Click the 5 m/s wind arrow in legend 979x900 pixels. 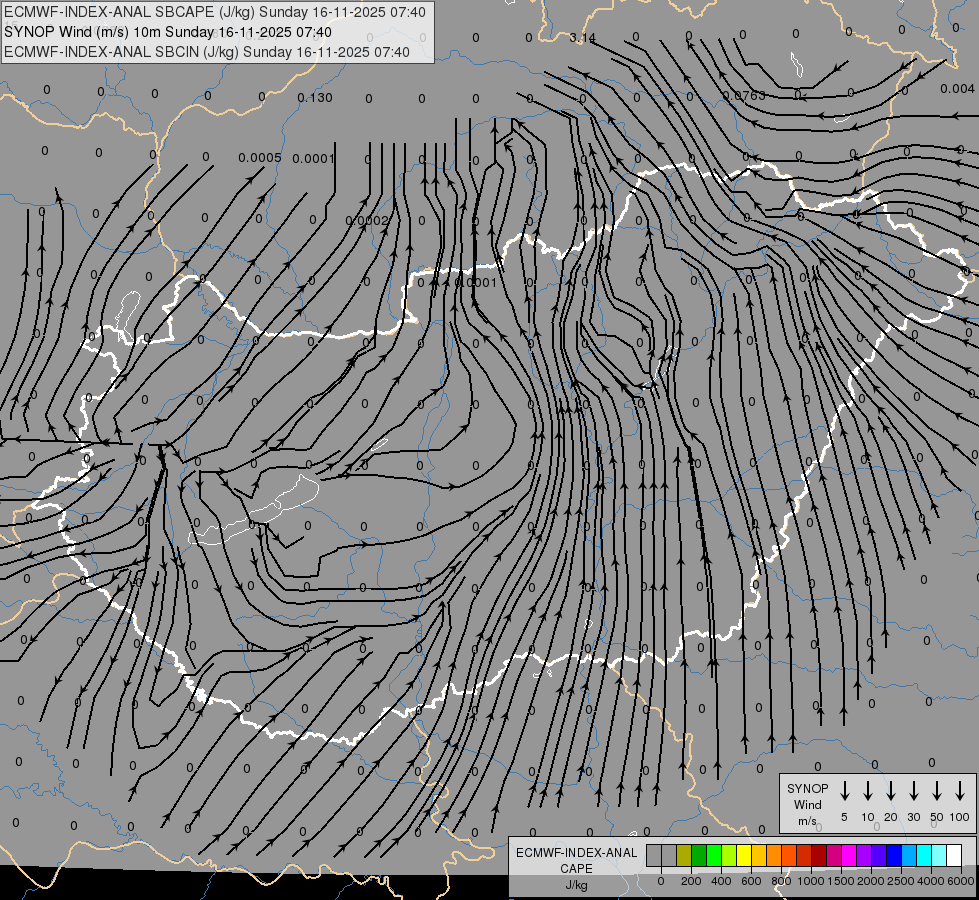coord(844,791)
